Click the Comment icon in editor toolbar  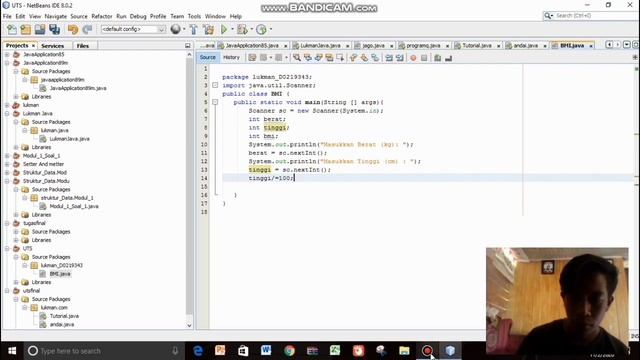pyautogui.click(x=438, y=58)
